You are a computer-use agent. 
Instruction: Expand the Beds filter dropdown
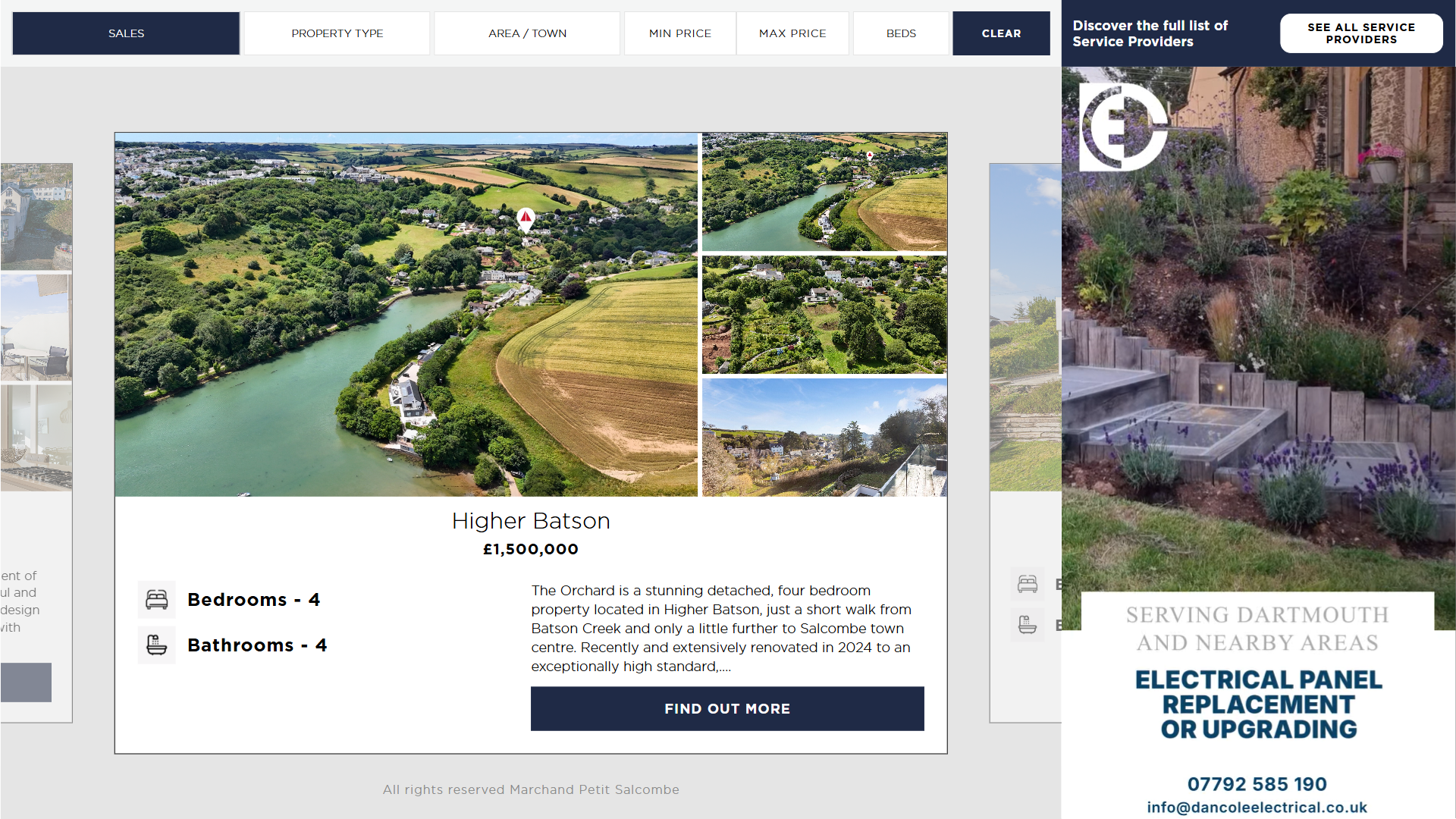(x=901, y=33)
